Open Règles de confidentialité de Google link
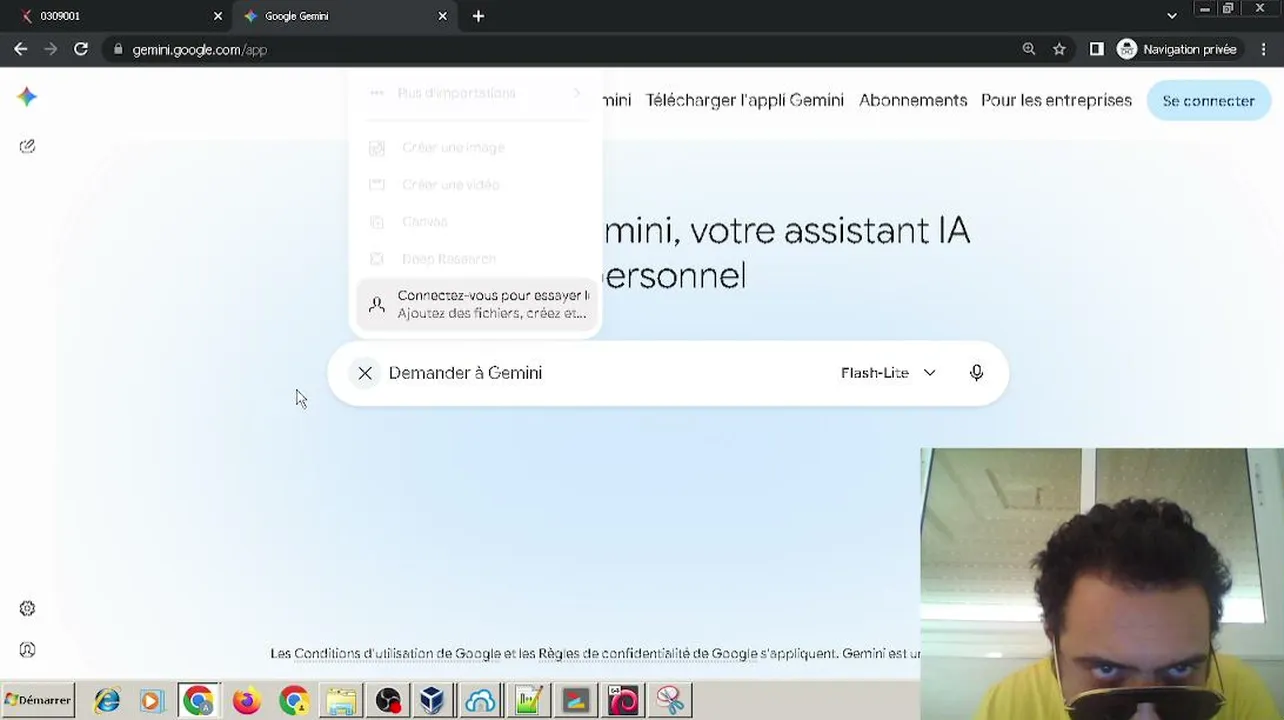This screenshot has width=1284, height=720. [647, 653]
